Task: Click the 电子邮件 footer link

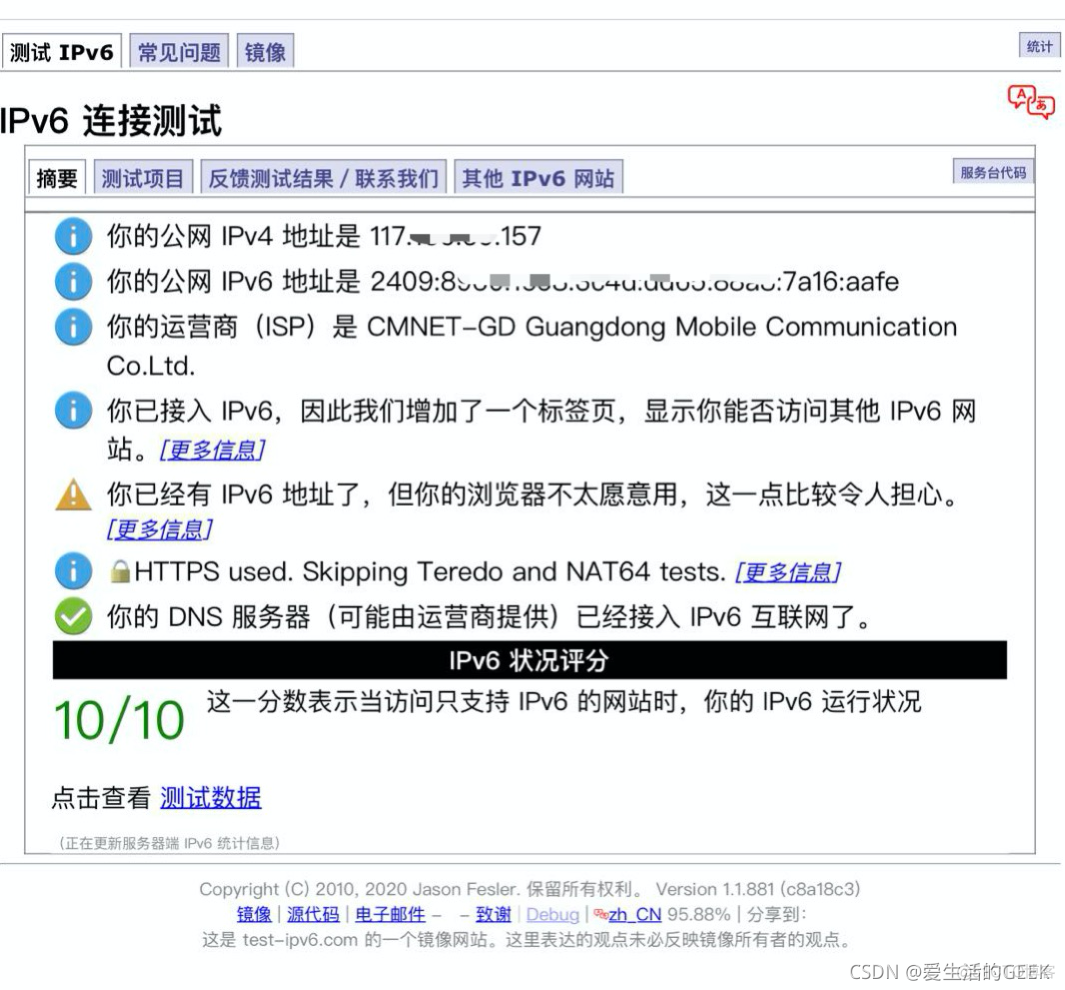Action: [391, 915]
